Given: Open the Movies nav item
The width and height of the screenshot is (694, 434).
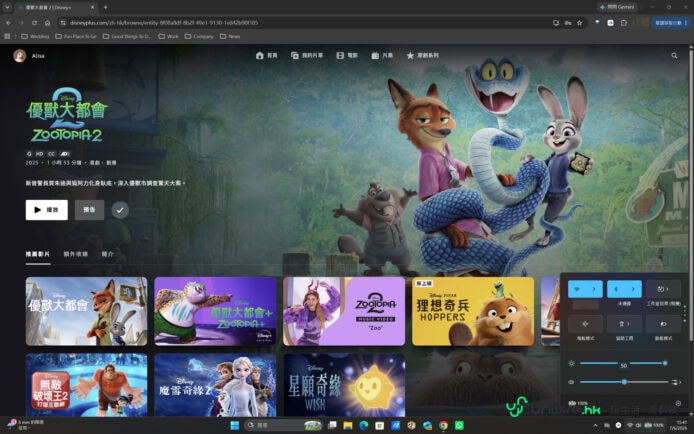Looking at the screenshot, I should point(347,55).
